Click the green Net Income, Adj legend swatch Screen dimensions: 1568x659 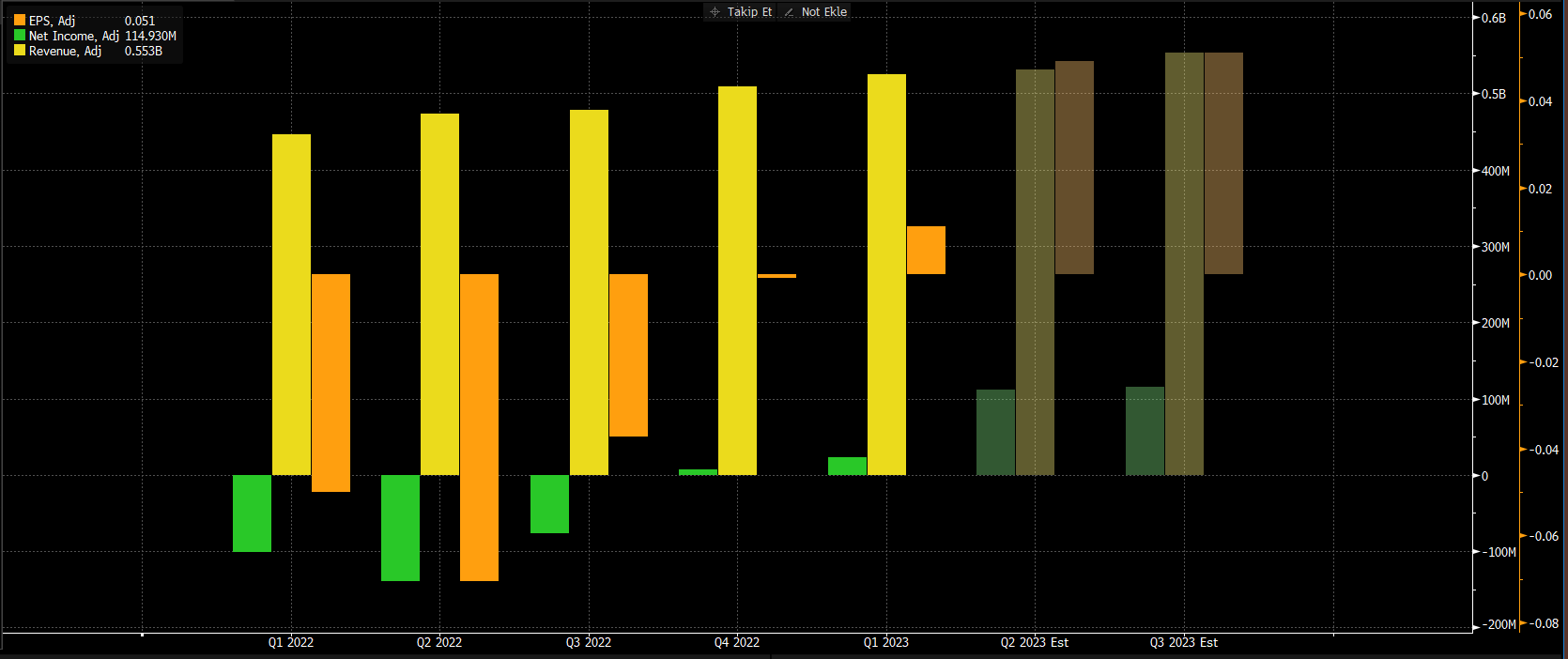(x=20, y=36)
